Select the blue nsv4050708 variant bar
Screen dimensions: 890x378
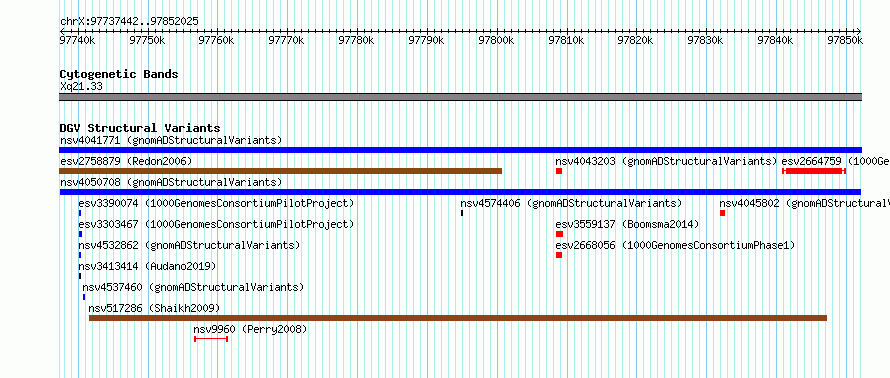[x=460, y=192]
